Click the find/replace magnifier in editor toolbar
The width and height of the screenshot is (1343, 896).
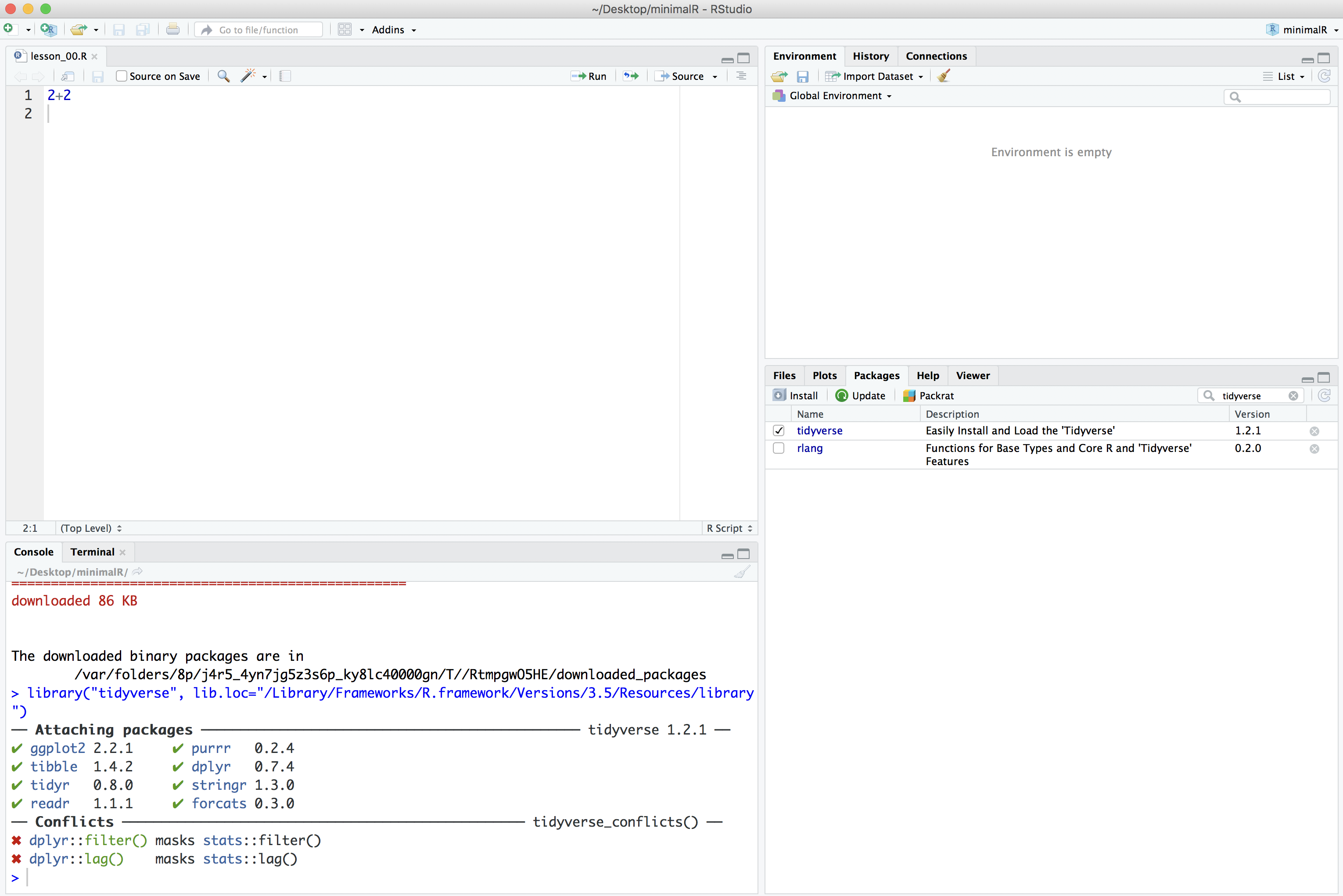tap(223, 76)
